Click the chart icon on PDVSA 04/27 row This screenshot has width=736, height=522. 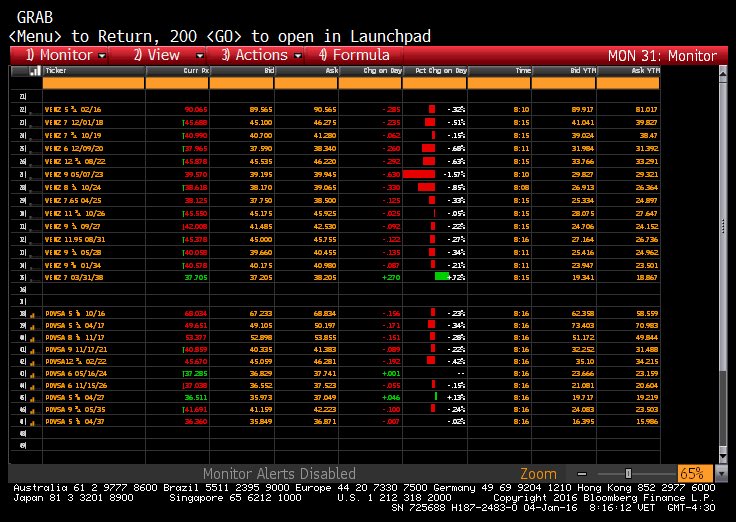(x=33, y=398)
